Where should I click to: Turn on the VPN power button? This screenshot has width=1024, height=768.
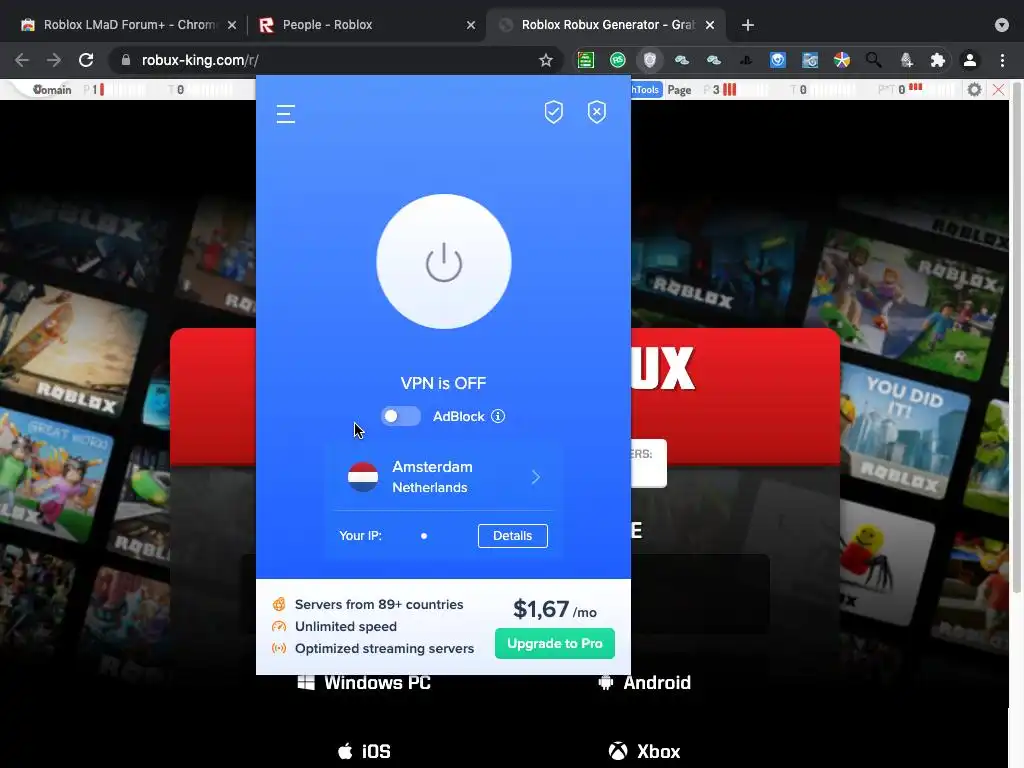444,262
